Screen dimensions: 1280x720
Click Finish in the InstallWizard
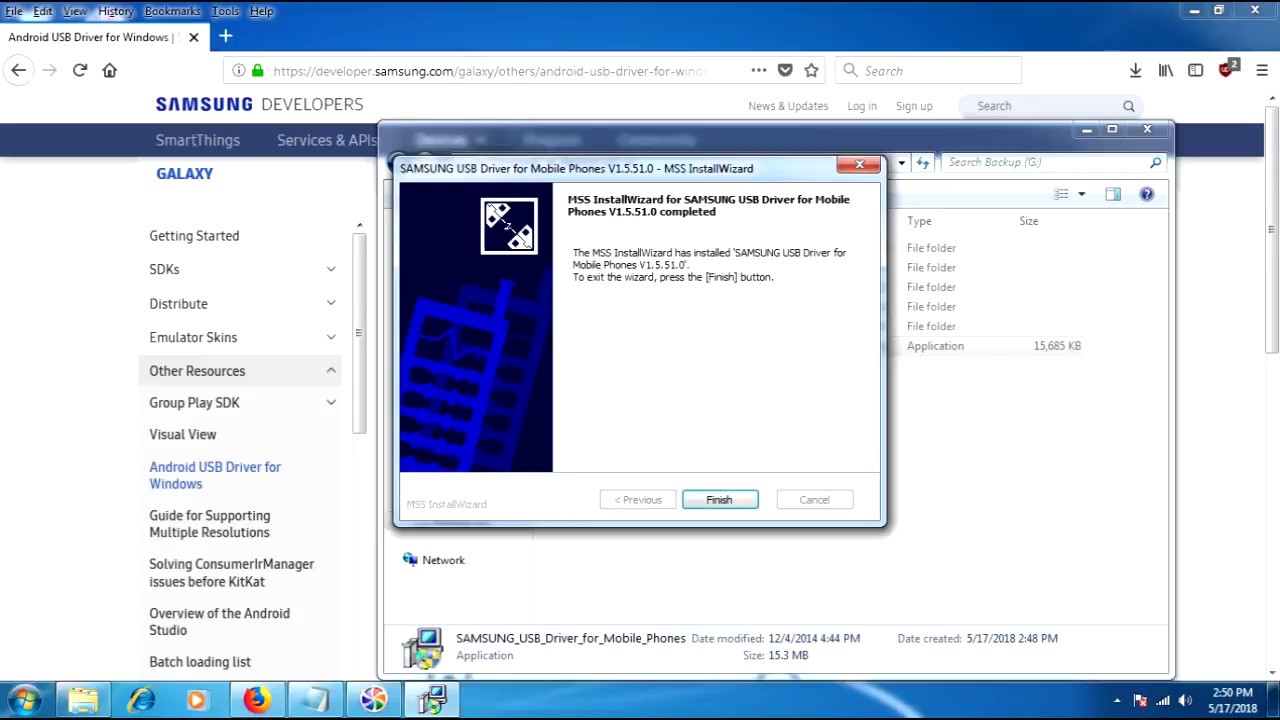click(x=720, y=500)
